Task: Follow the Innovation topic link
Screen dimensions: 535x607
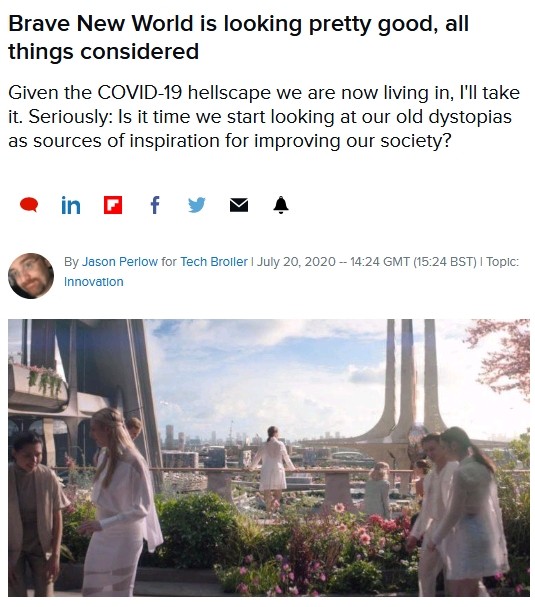Action: pyautogui.click(x=94, y=282)
